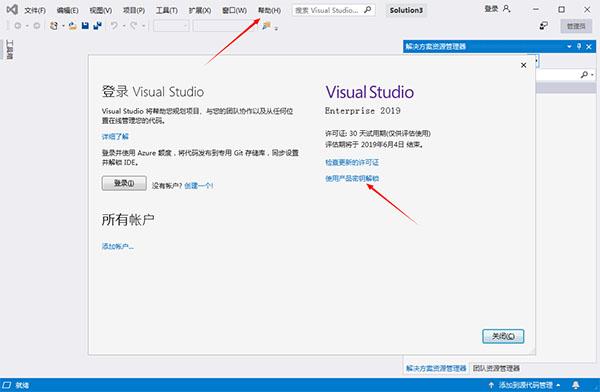Click the navigate forward toolbar icon

[37, 26]
